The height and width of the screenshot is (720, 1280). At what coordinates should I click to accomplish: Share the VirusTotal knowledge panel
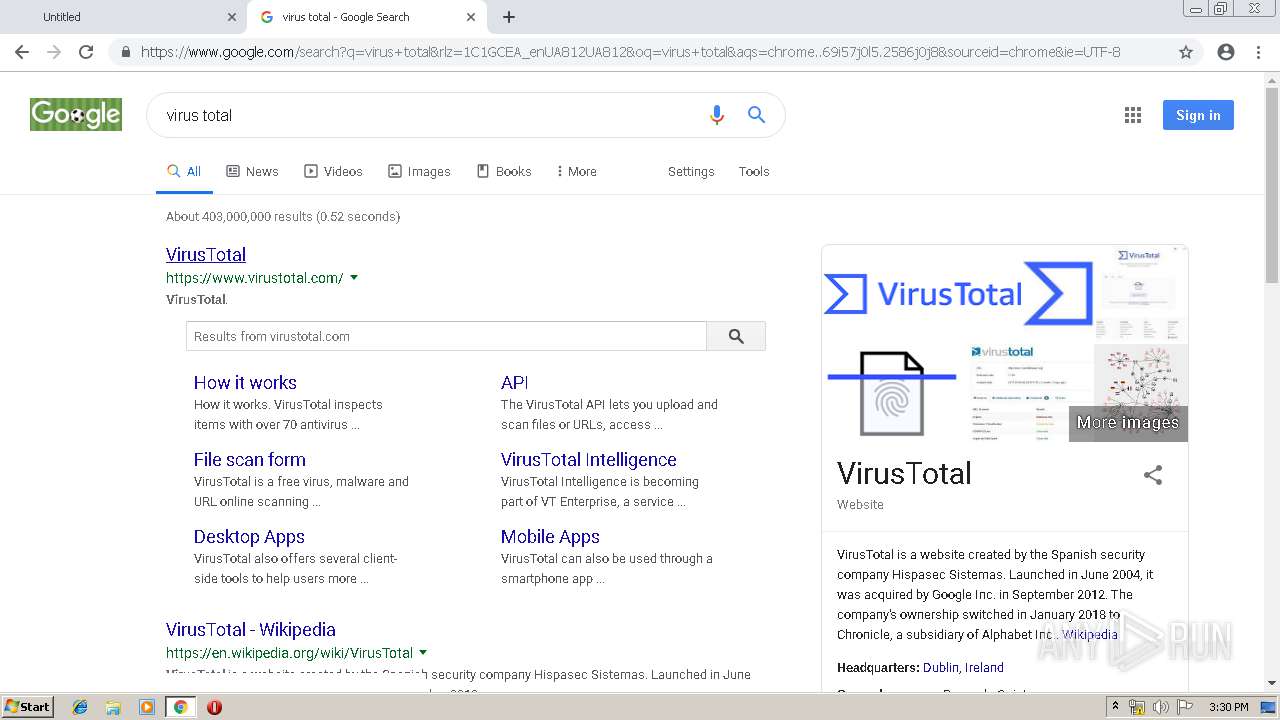click(x=1153, y=475)
